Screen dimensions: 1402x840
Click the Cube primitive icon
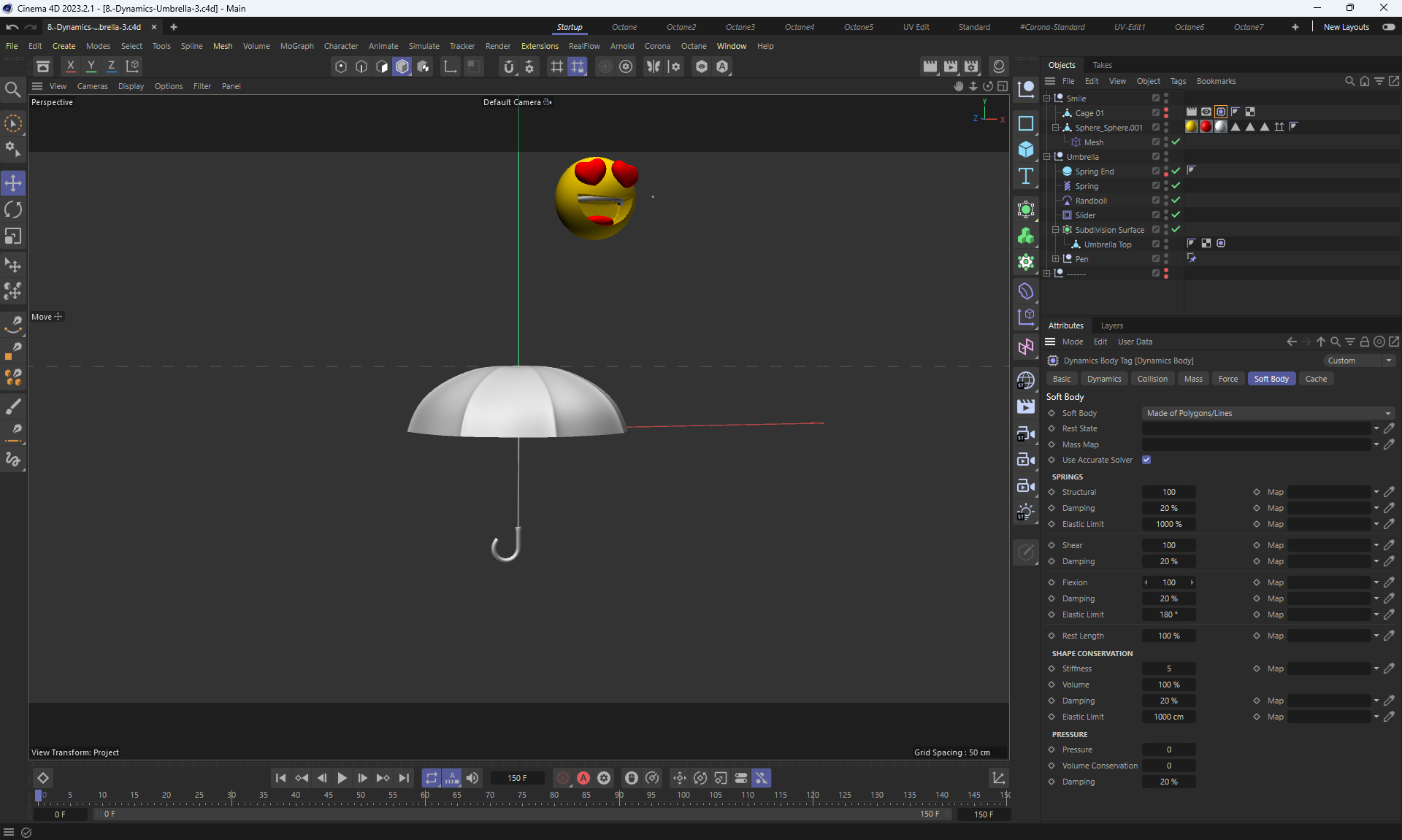1026,150
